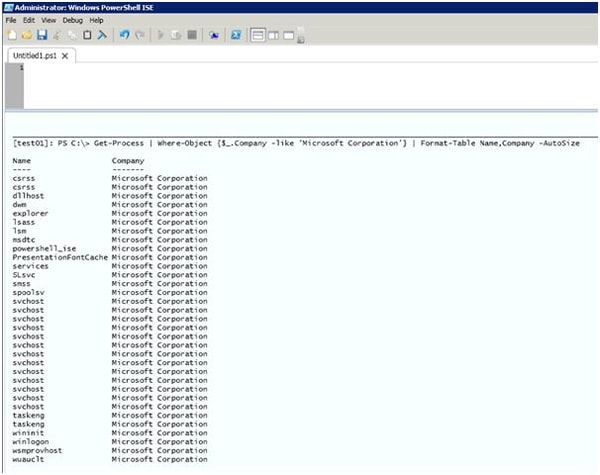Click the Run Selection icon

[176, 35]
